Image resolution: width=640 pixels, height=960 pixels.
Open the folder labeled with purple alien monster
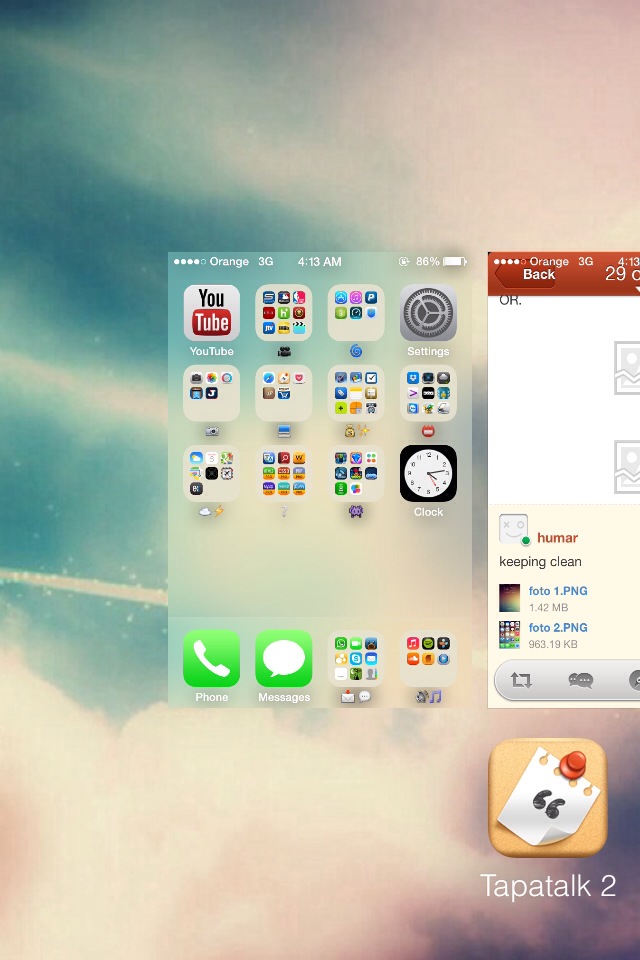click(356, 473)
